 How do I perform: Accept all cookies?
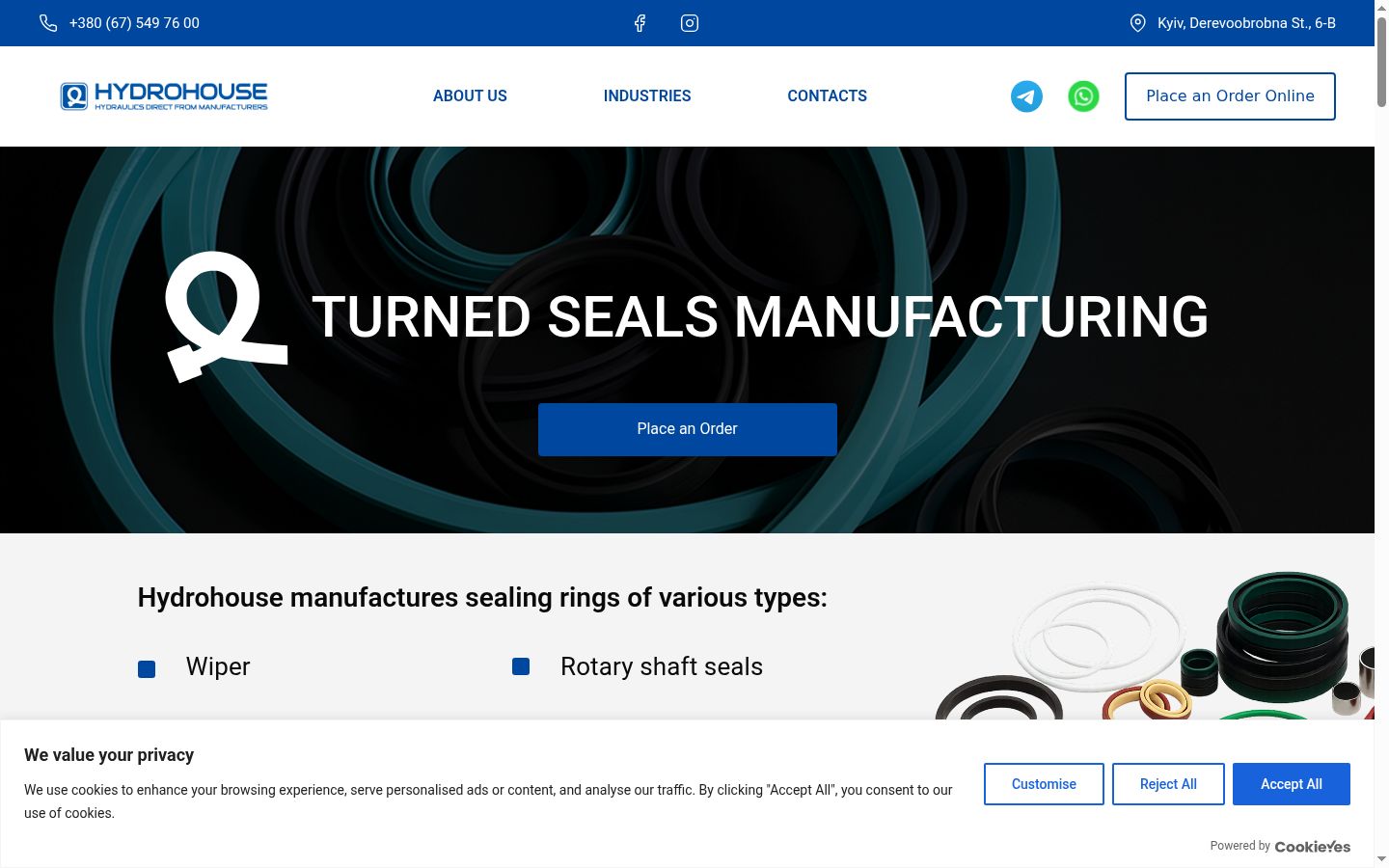tap(1292, 784)
